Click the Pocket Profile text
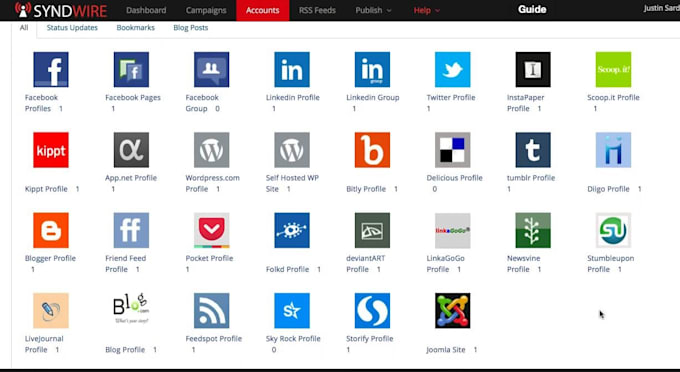This screenshot has width=680, height=372. pyautogui.click(x=209, y=258)
